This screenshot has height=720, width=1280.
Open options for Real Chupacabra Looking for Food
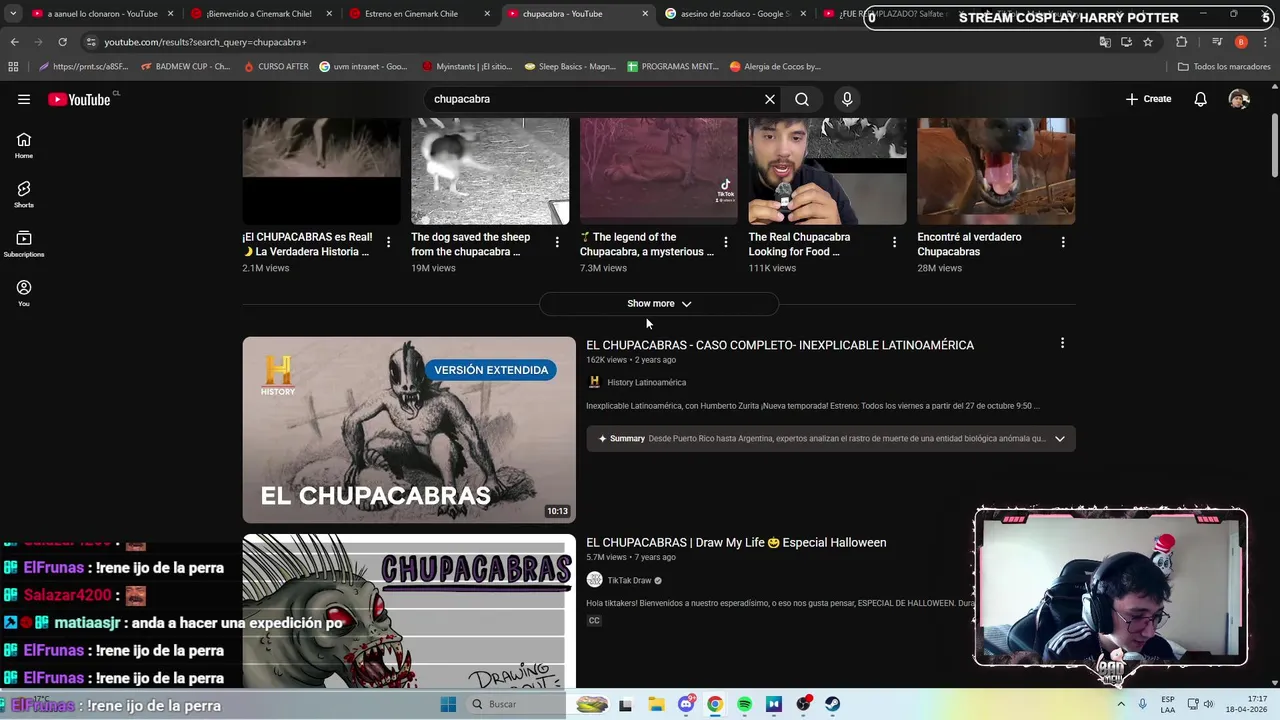coord(894,242)
